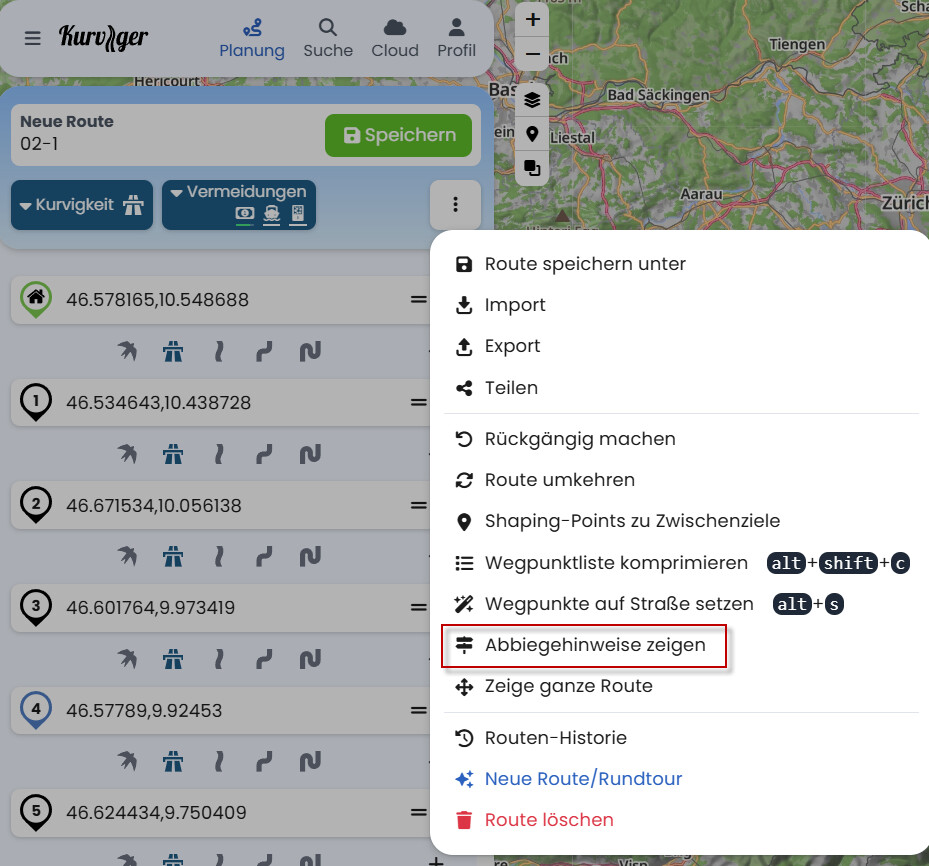Zoom out on the map
Screen dimensions: 929x866
click(x=532, y=53)
